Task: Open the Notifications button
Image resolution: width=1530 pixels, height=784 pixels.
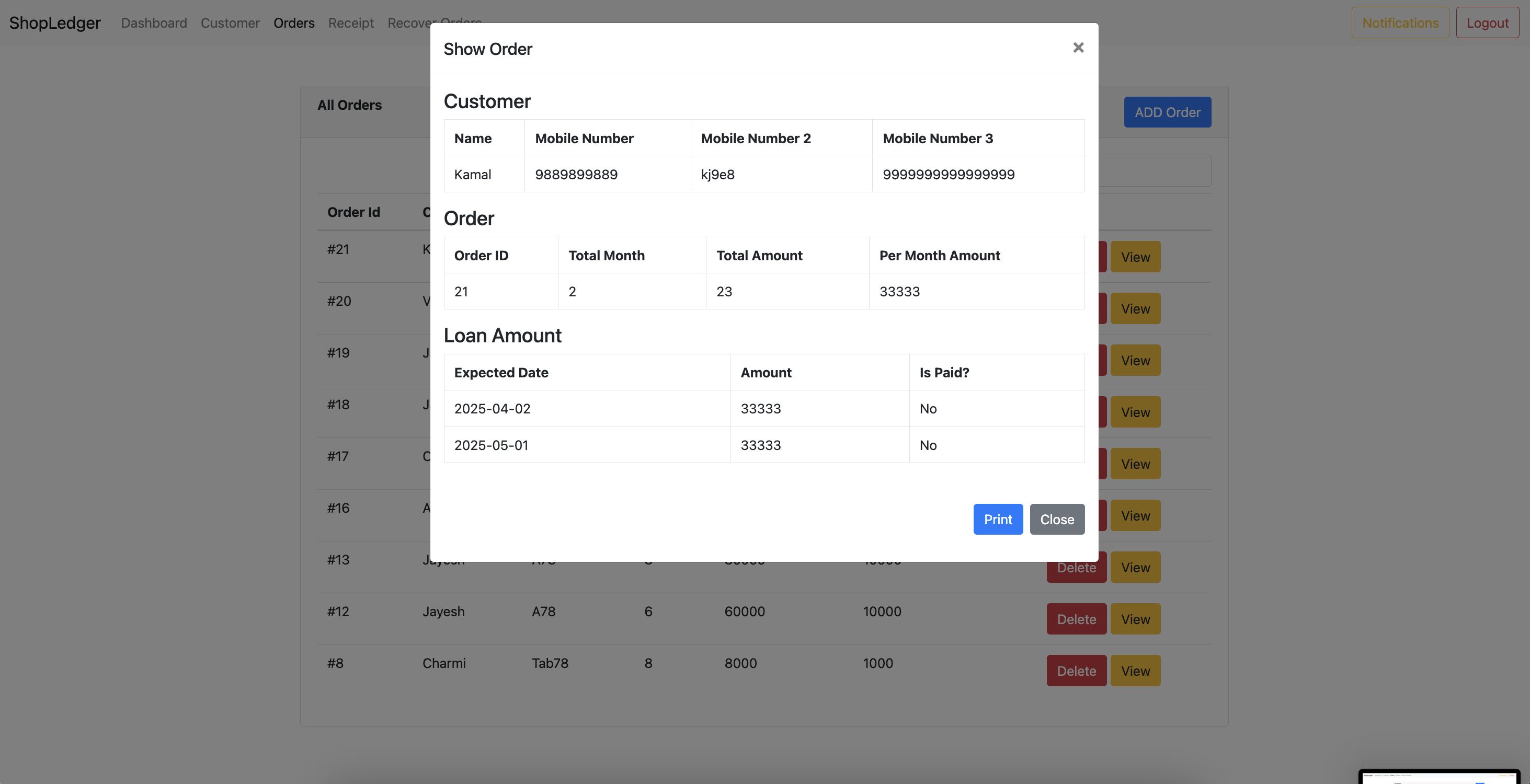Action: pos(1399,22)
